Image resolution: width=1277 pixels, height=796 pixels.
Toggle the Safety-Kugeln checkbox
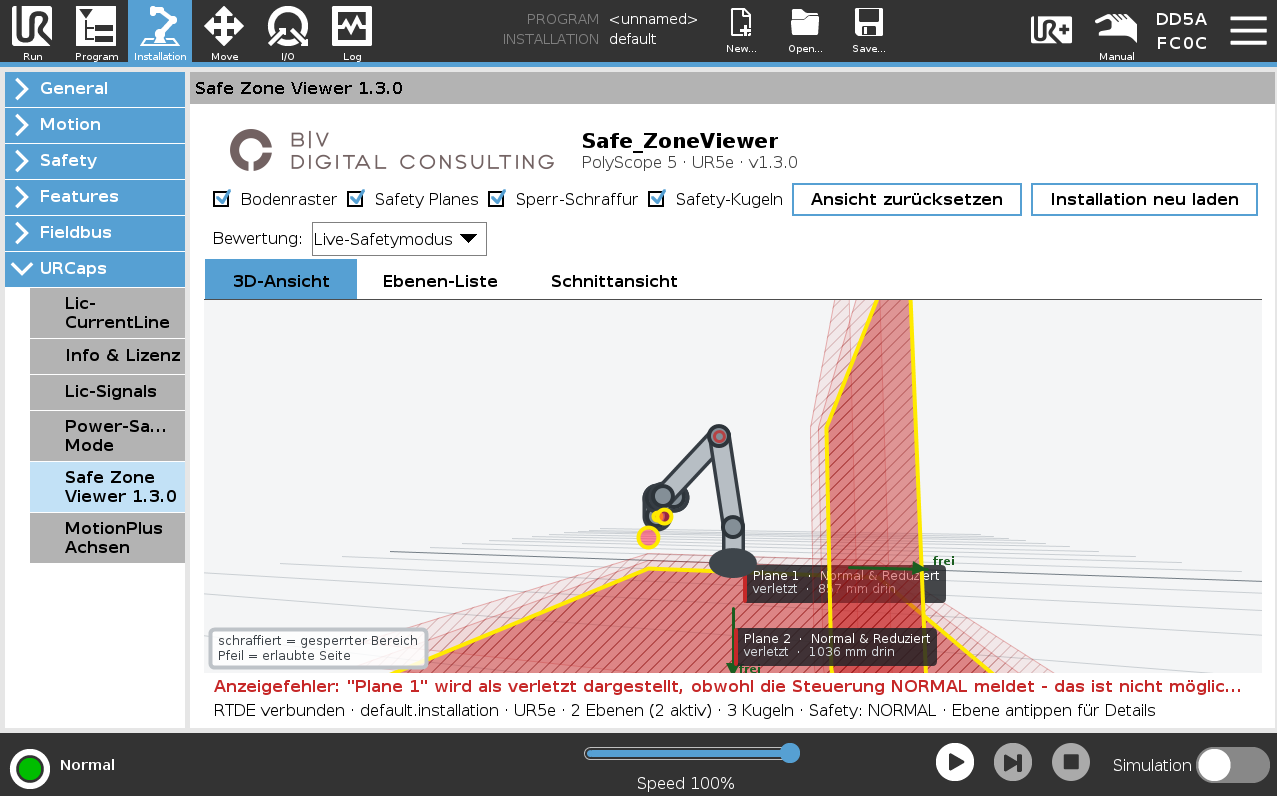coord(657,199)
